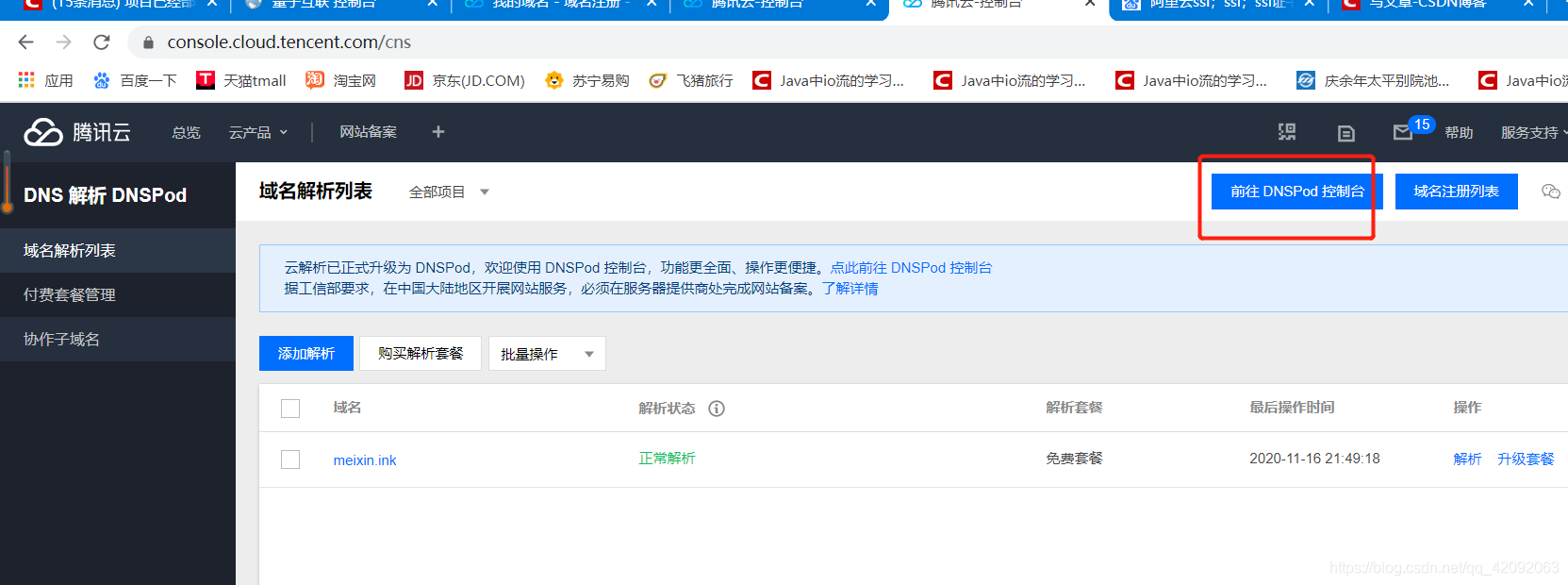
Task: Tick the checkbox for meixin.ink
Action: pos(290,460)
